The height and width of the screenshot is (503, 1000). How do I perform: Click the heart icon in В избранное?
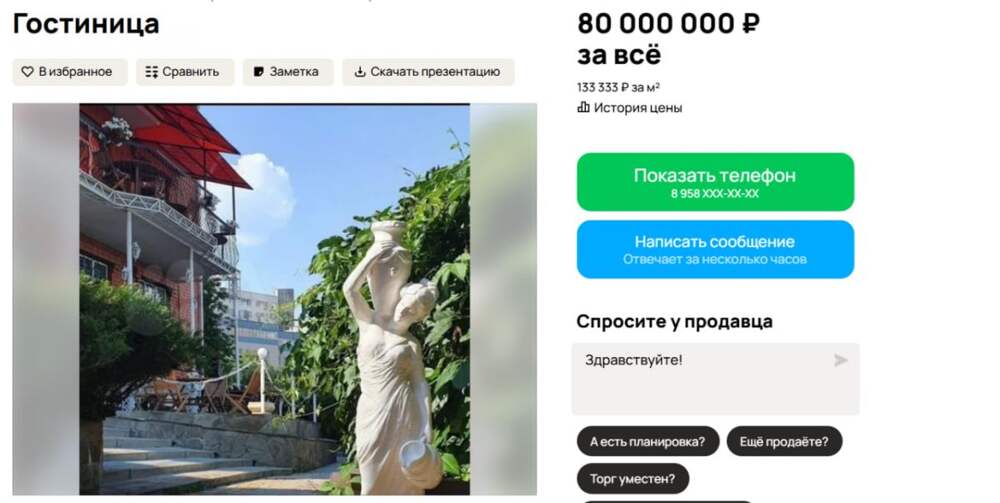[27, 72]
